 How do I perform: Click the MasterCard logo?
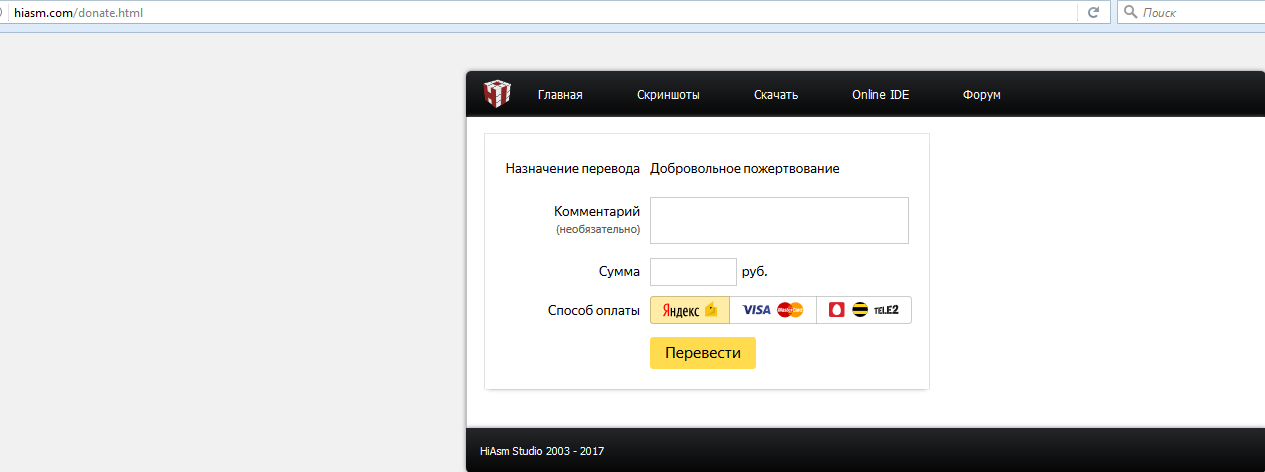(790, 310)
